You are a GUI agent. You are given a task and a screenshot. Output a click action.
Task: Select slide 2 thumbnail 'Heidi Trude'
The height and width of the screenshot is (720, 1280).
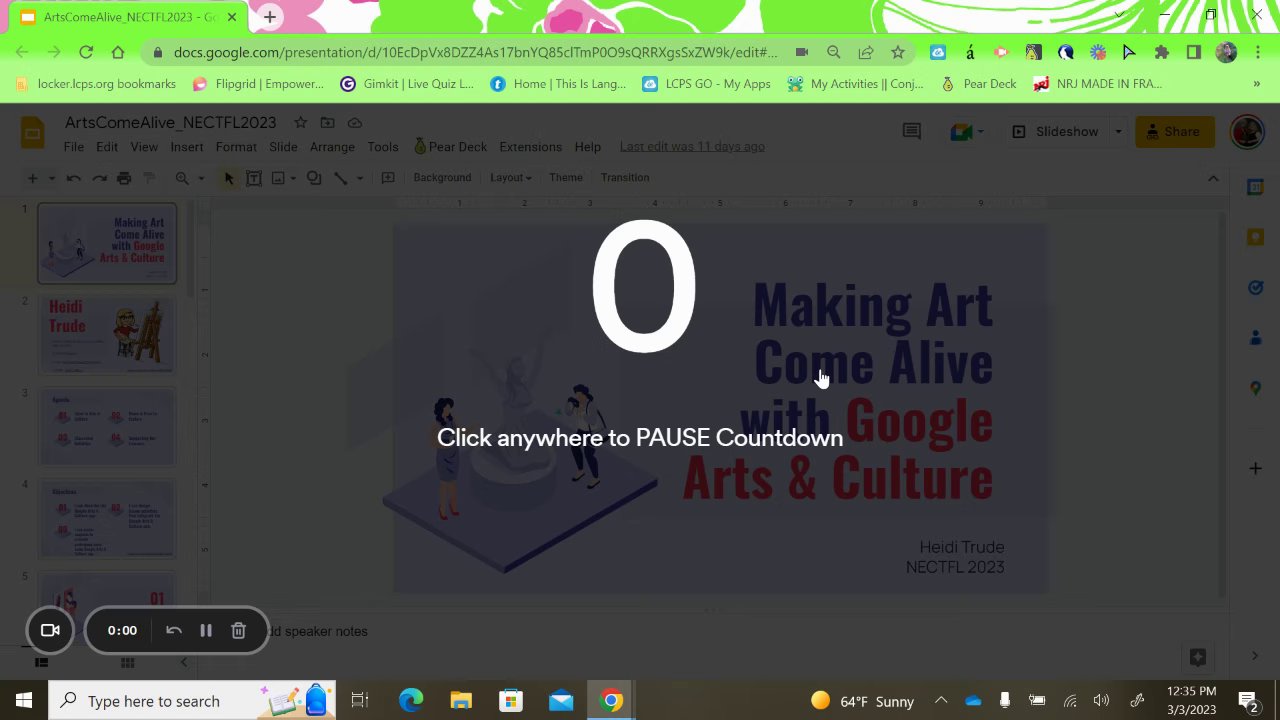tap(107, 335)
